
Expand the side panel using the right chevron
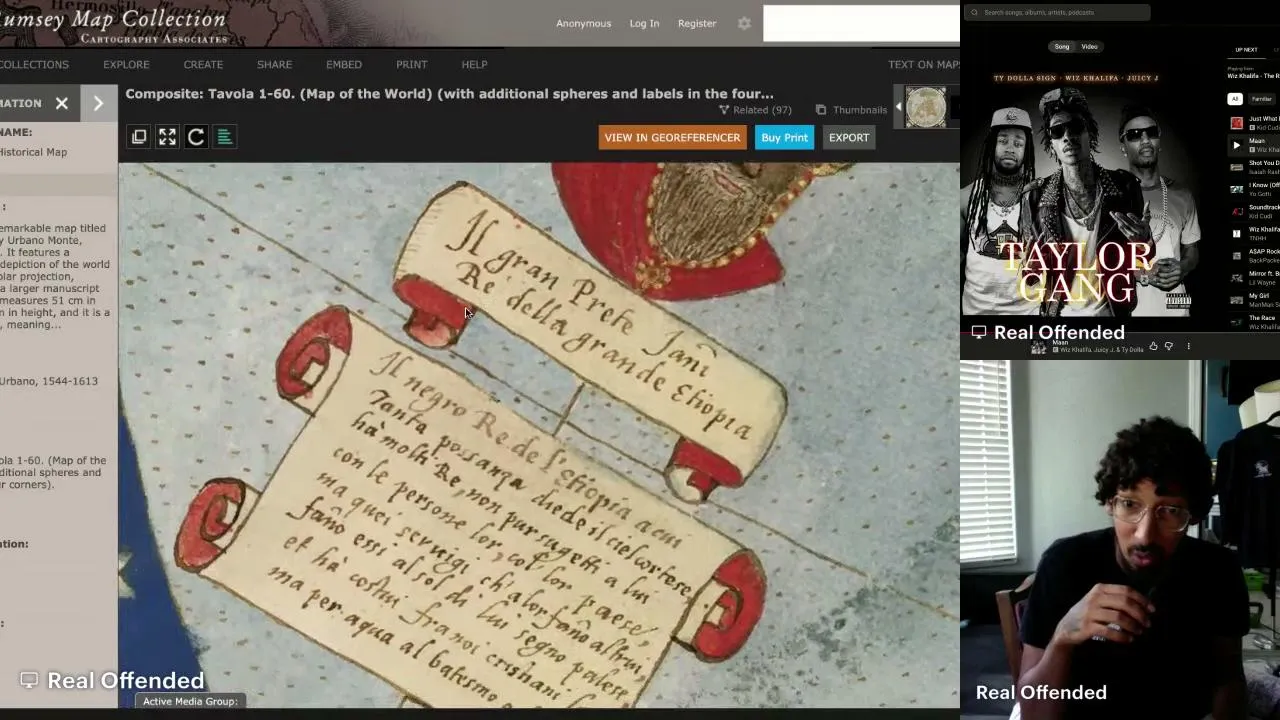98,103
